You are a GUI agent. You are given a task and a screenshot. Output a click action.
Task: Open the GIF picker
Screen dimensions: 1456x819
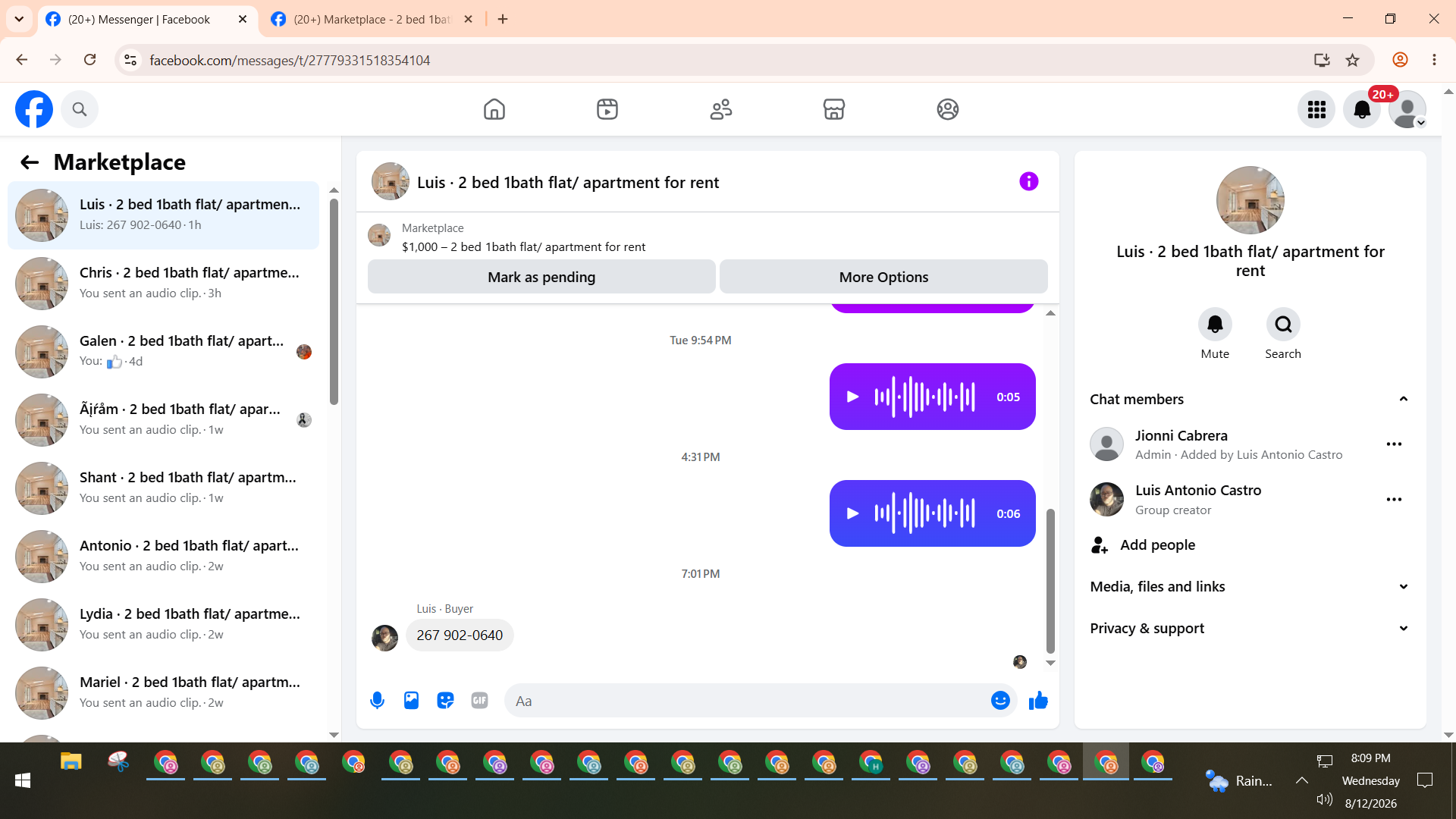point(479,701)
